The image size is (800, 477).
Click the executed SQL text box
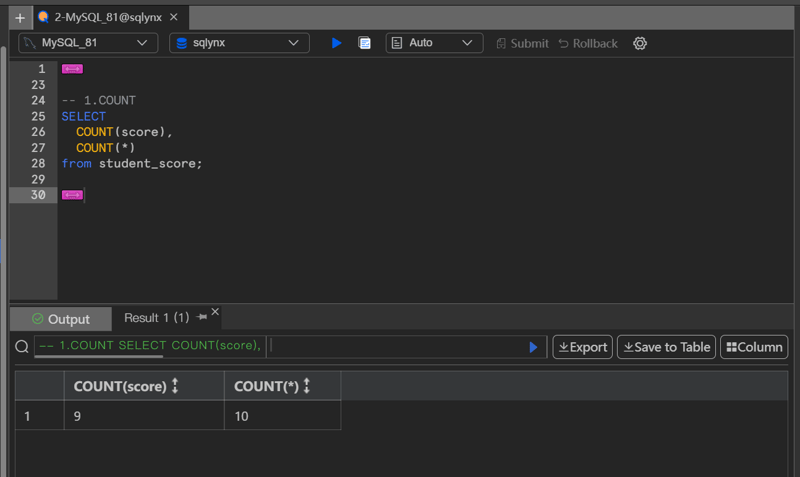pos(150,345)
